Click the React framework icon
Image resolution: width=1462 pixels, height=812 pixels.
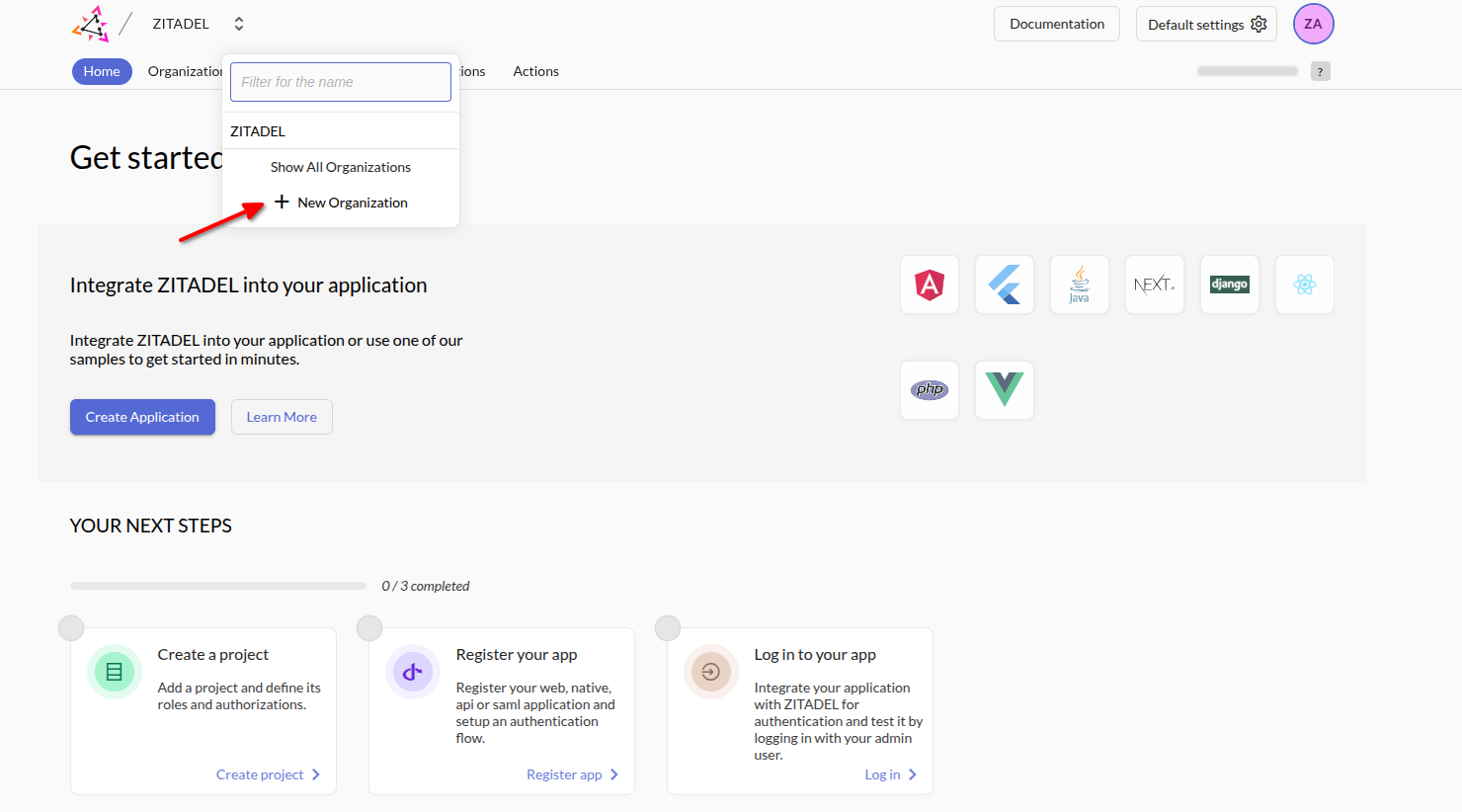(x=1304, y=284)
